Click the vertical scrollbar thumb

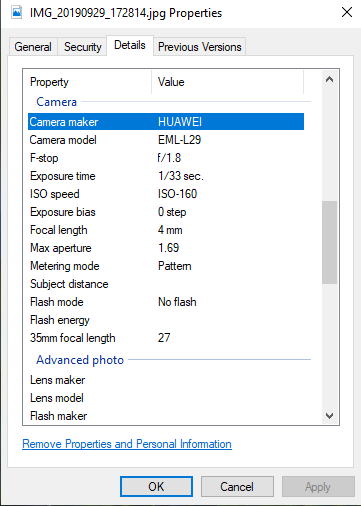point(329,242)
